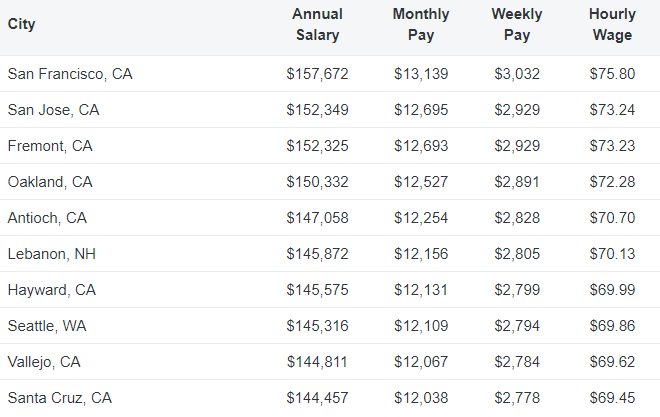This screenshot has width=660, height=417.
Task: Click the $2,891 weekly pay cell
Action: [x=517, y=182]
